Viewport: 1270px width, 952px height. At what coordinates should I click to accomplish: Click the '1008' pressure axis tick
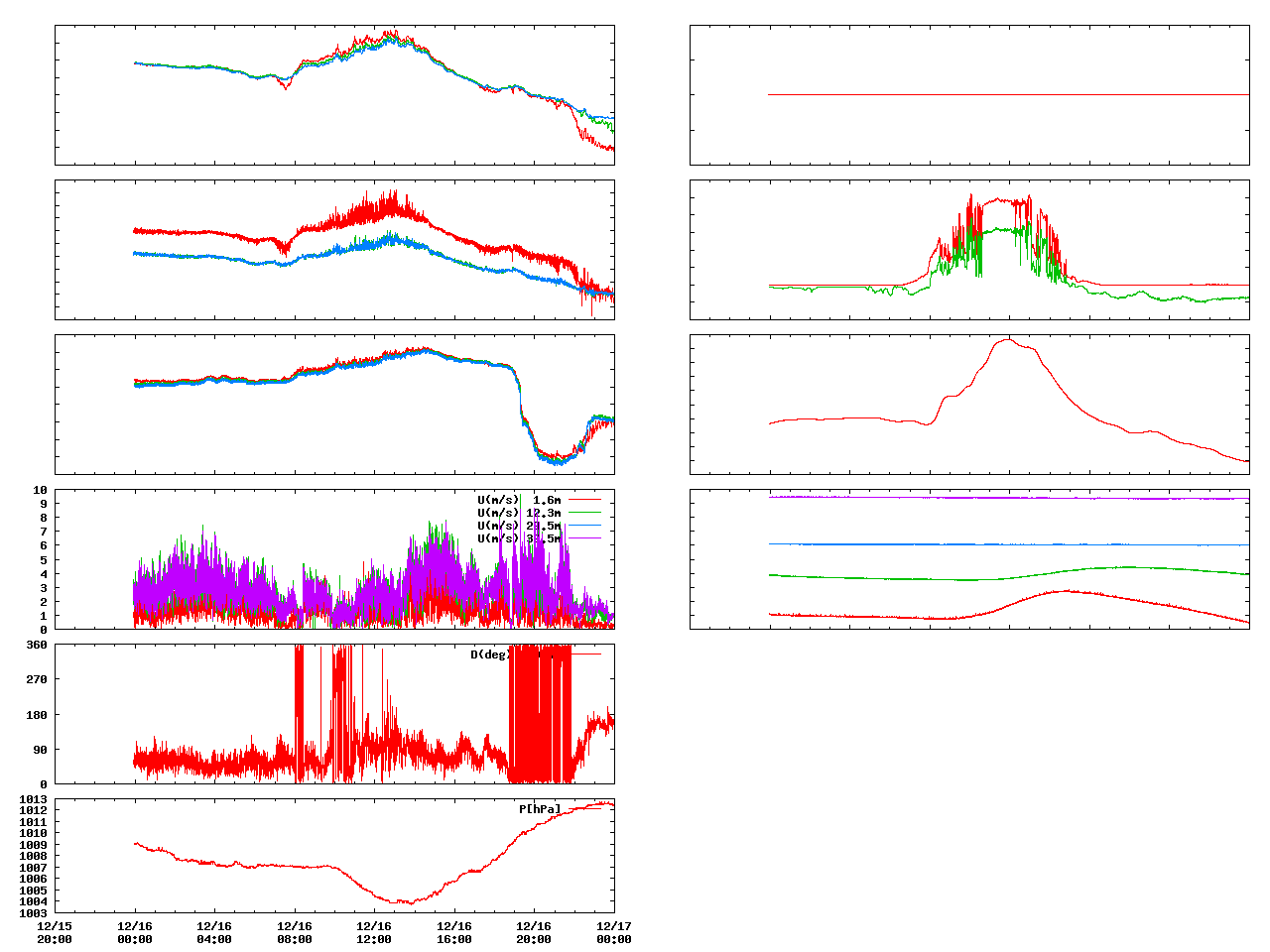click(x=34, y=856)
